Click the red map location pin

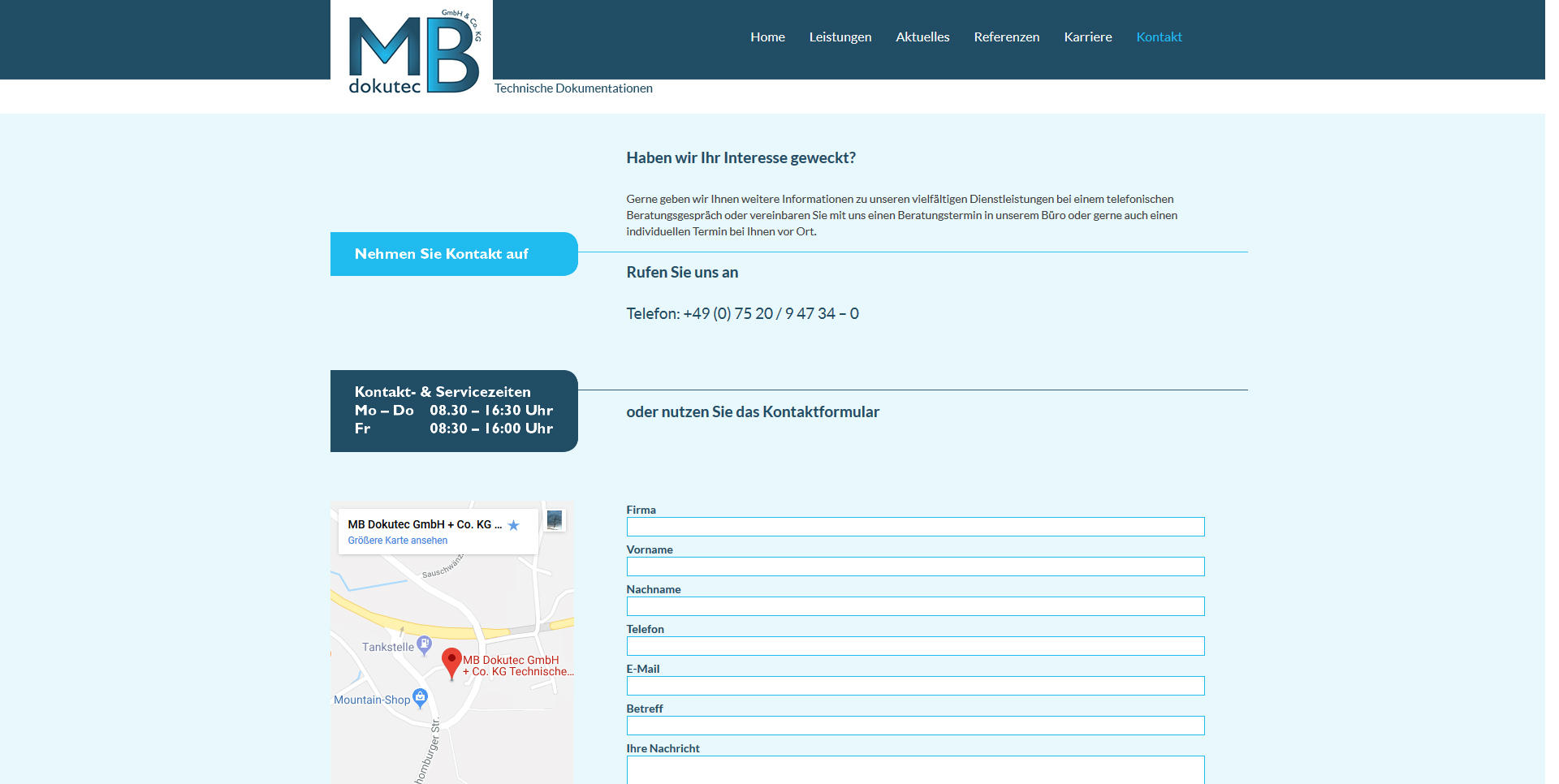451,661
